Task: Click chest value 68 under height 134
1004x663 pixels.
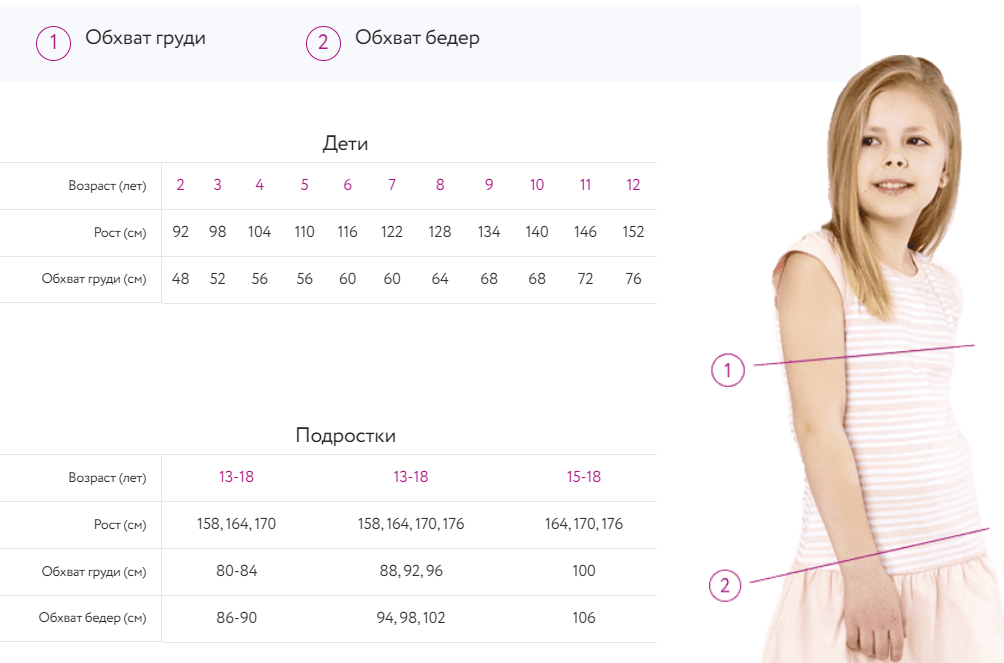Action: pyautogui.click(x=489, y=279)
